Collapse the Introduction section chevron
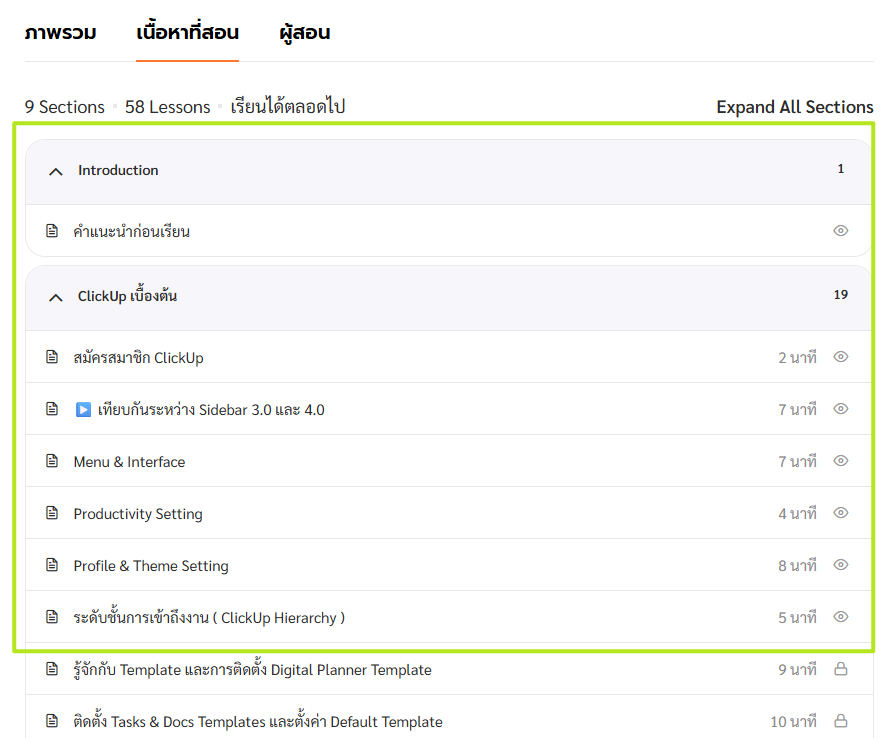The width and height of the screenshot is (887, 738). point(55,171)
